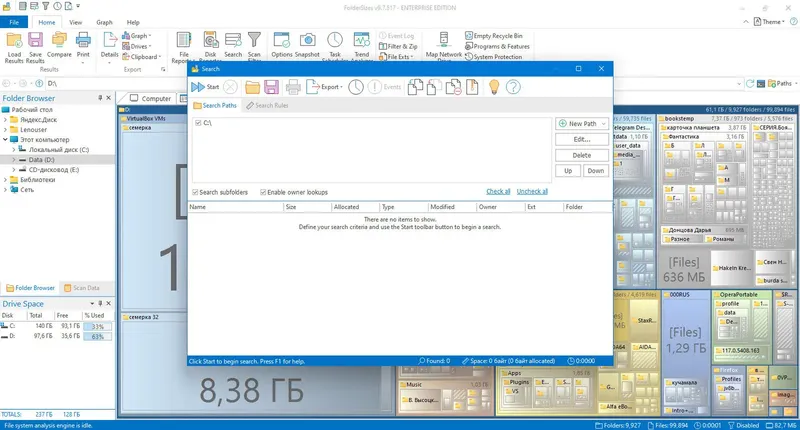This screenshot has width=800, height=430.
Task: Open the Graph dropdown in Export group
Action: click(x=136, y=36)
